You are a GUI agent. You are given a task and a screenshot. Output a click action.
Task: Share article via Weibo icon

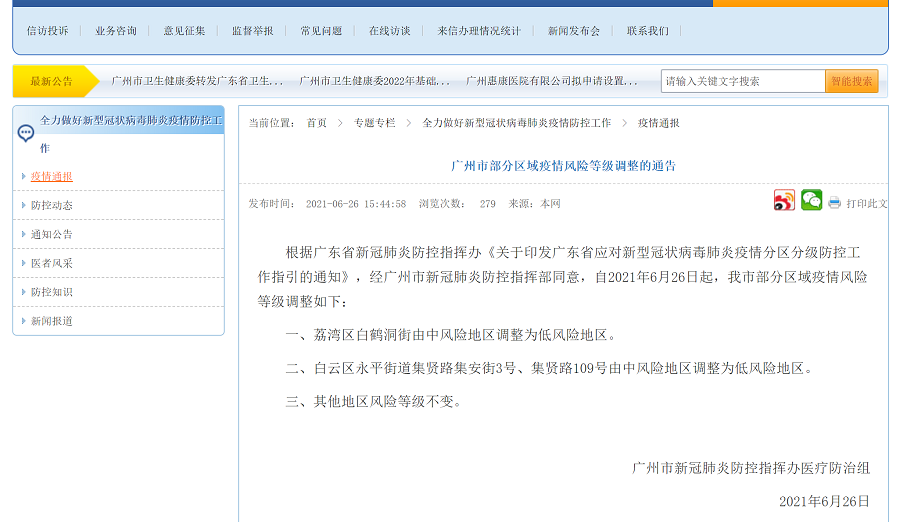[784, 201]
